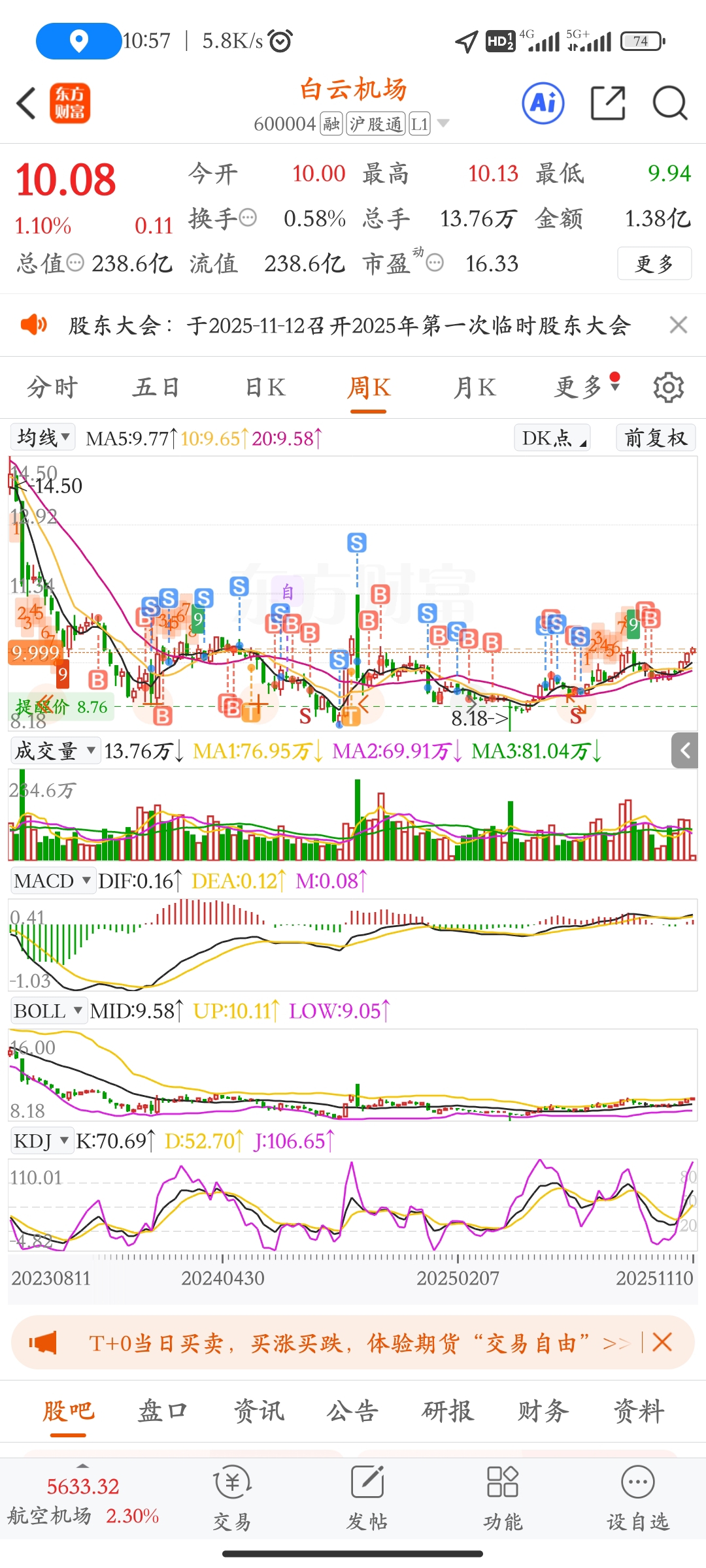Expand the stock title dropdown arrow

pos(443,123)
